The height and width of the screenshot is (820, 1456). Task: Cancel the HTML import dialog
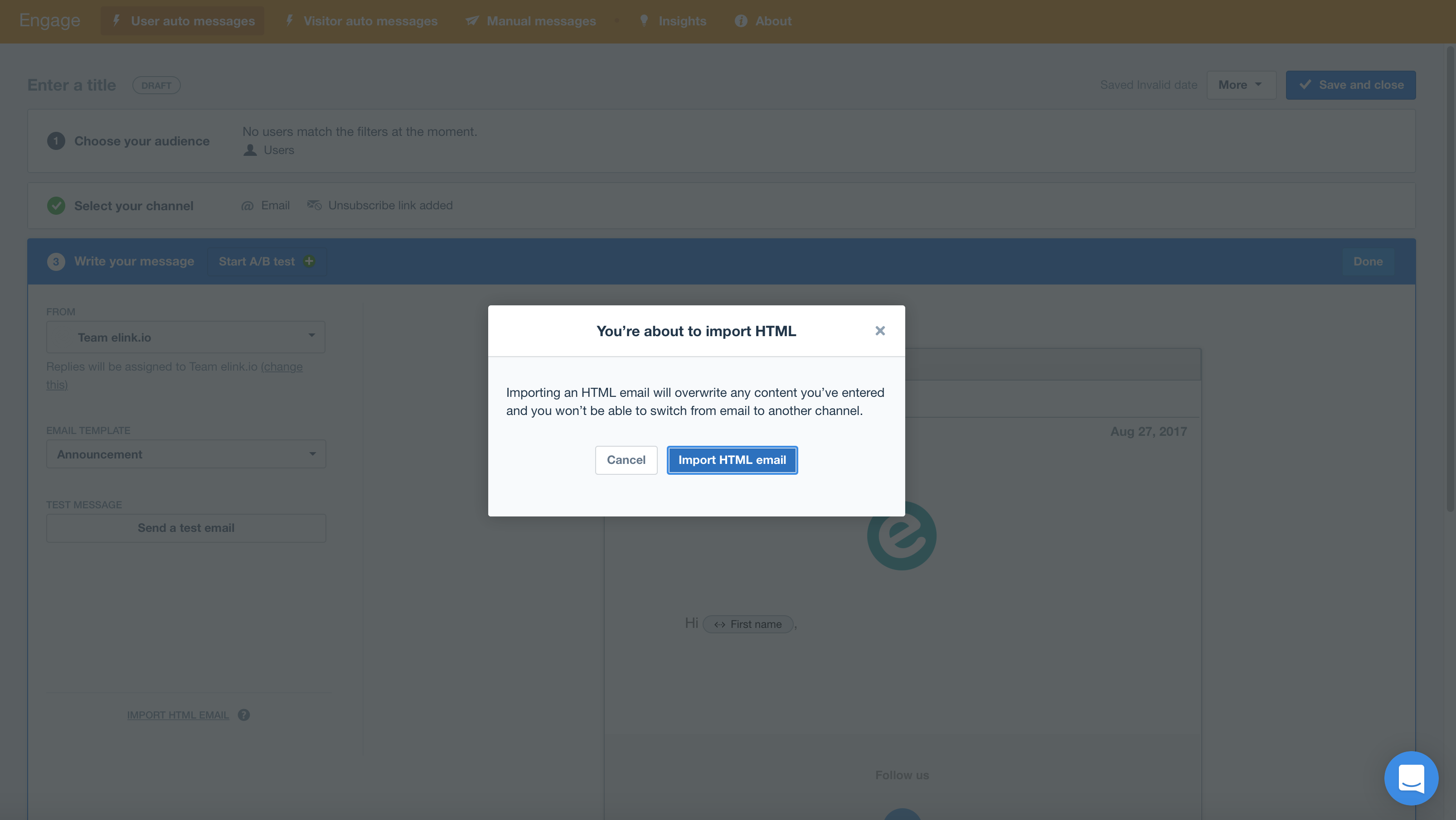click(x=626, y=460)
